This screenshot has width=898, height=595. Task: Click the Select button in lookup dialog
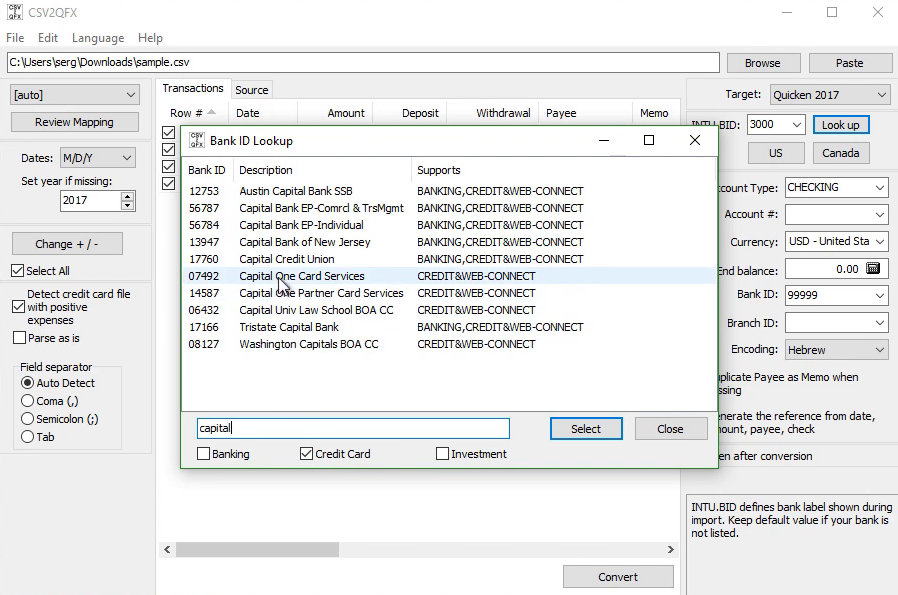pyautogui.click(x=586, y=429)
